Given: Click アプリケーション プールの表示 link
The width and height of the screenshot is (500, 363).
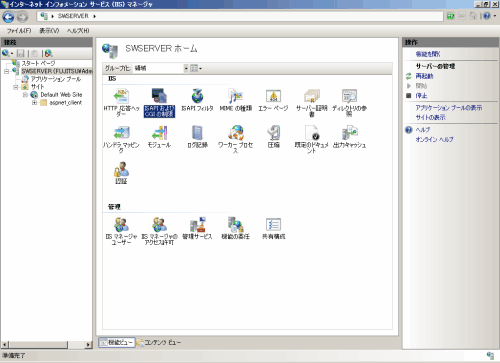Looking at the screenshot, I should pos(449,108).
